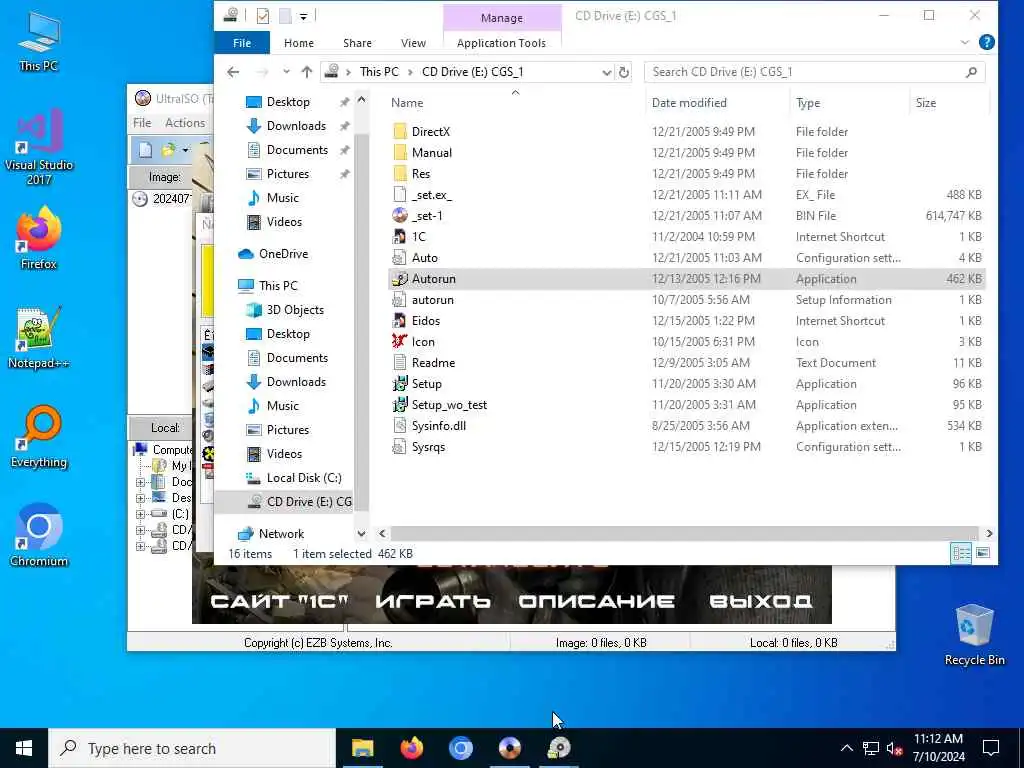
Task: Expand the (C:) node in UltraISO tree
Action: (x=140, y=514)
